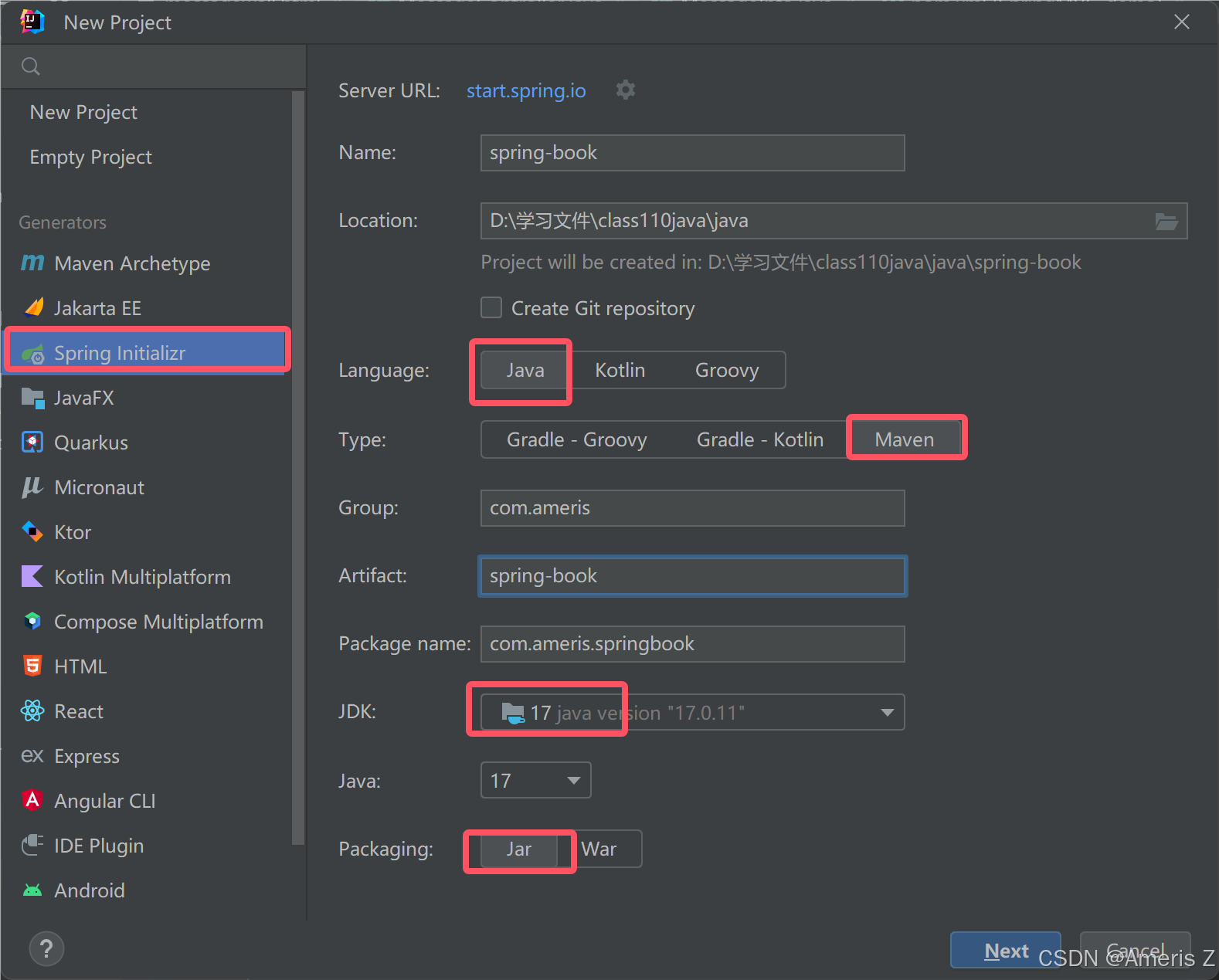The height and width of the screenshot is (980, 1219).
Task: Click the React atom icon
Action: pyautogui.click(x=32, y=711)
